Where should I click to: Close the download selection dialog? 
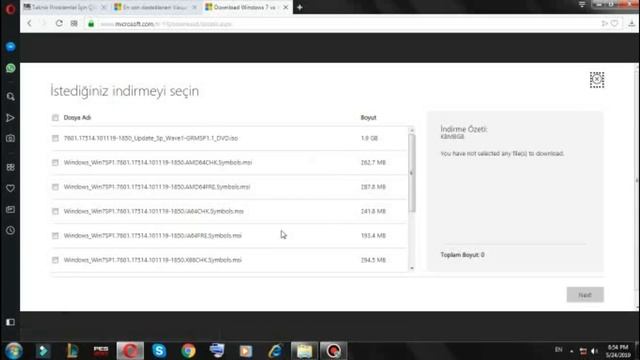[x=597, y=80]
